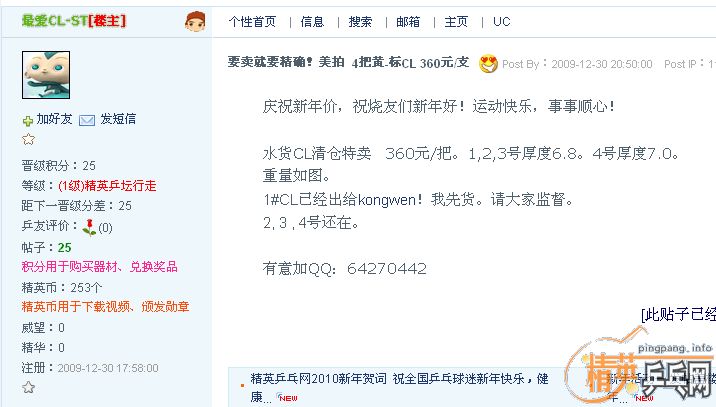This screenshot has height=407, width=716.
Task: Click the star icon below add friend
Action: point(28,139)
